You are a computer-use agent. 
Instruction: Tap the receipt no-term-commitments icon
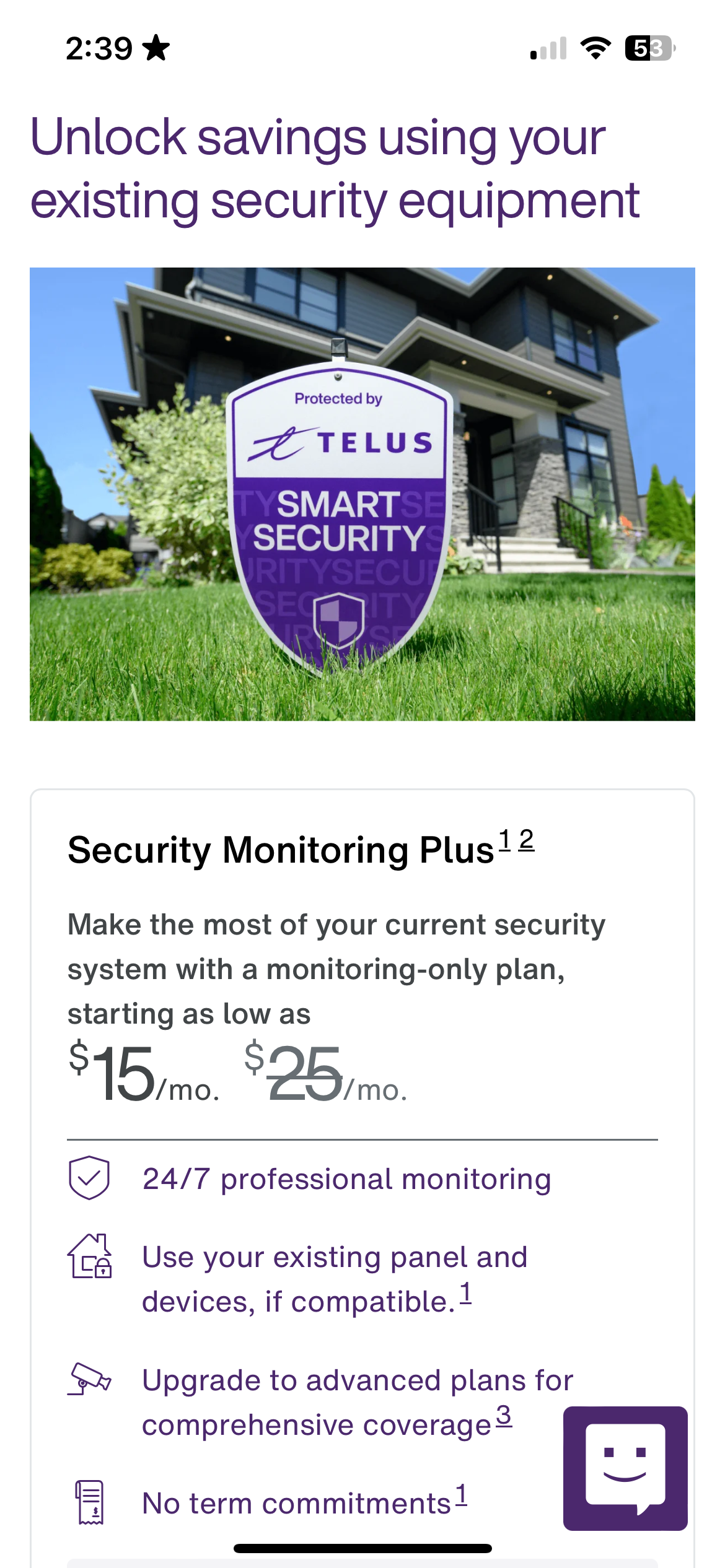(x=90, y=1502)
